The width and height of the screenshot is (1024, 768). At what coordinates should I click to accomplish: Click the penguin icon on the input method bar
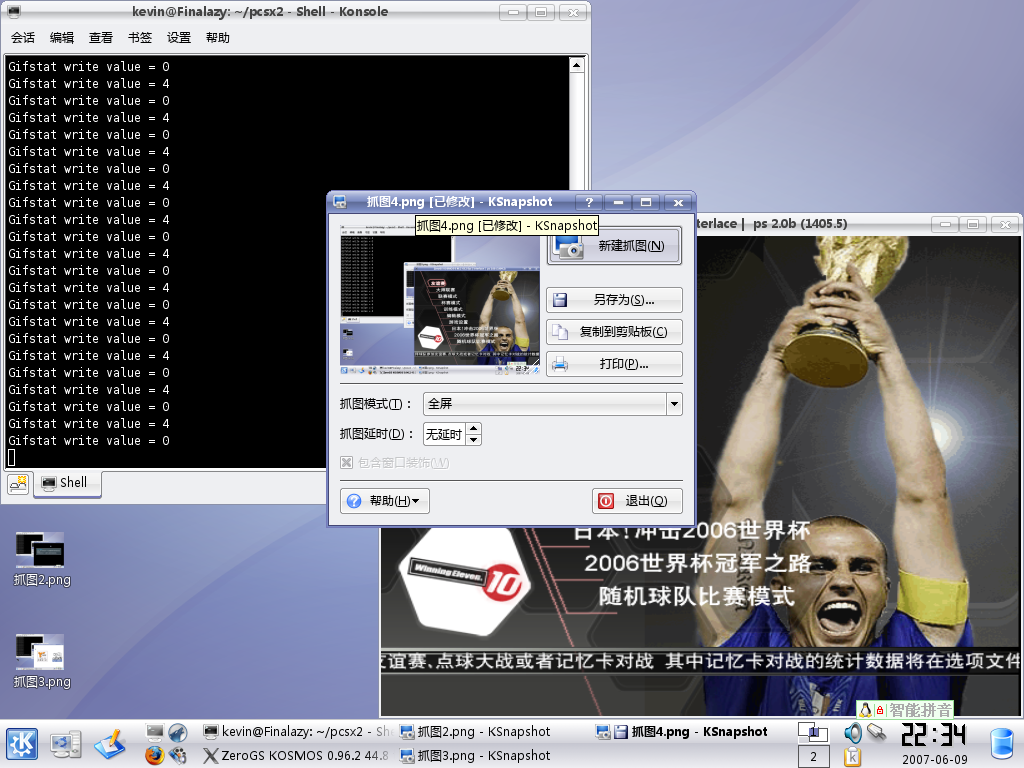[x=866, y=710]
